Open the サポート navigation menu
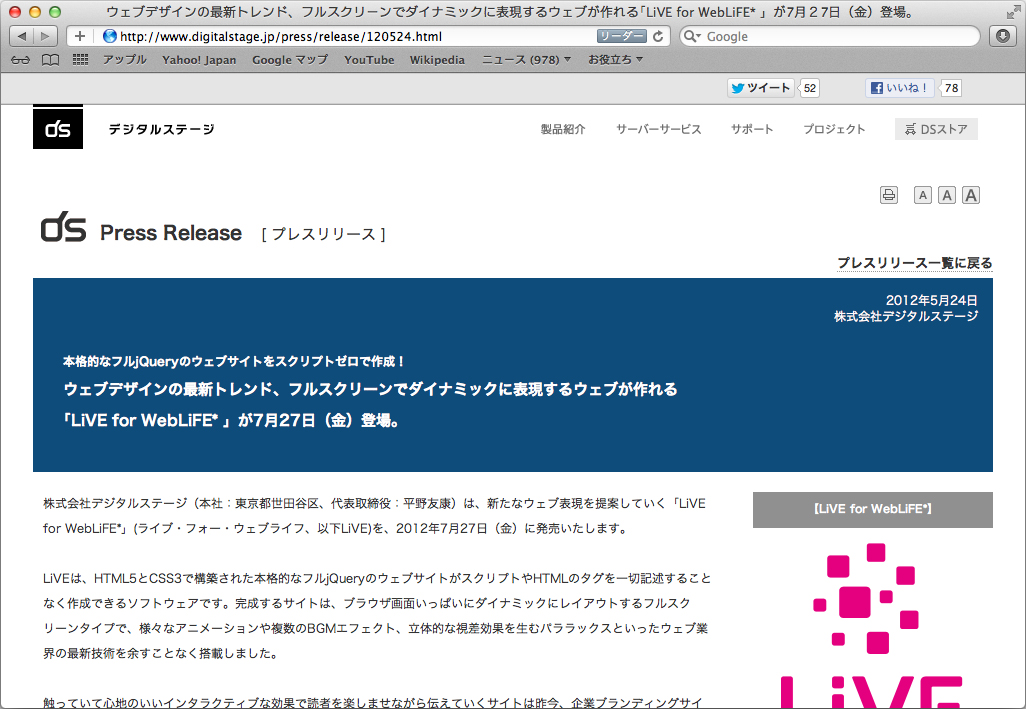Viewport: 1026px width, 709px height. [752, 129]
